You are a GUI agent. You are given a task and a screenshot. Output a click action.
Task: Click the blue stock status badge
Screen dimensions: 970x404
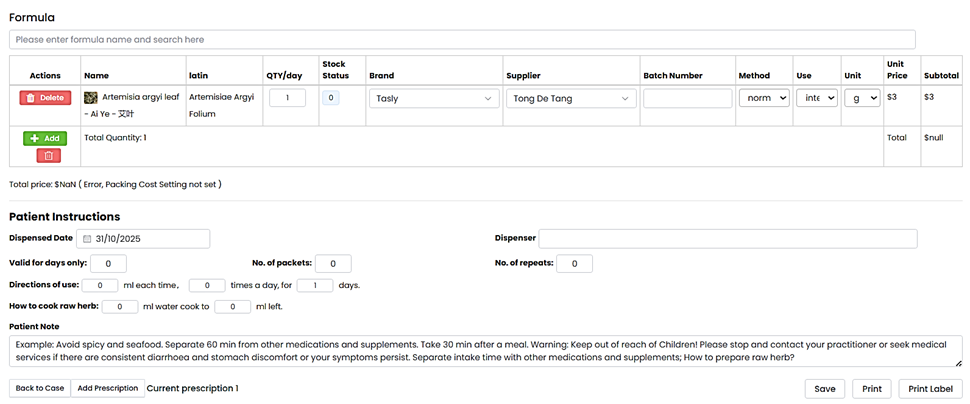click(x=330, y=98)
